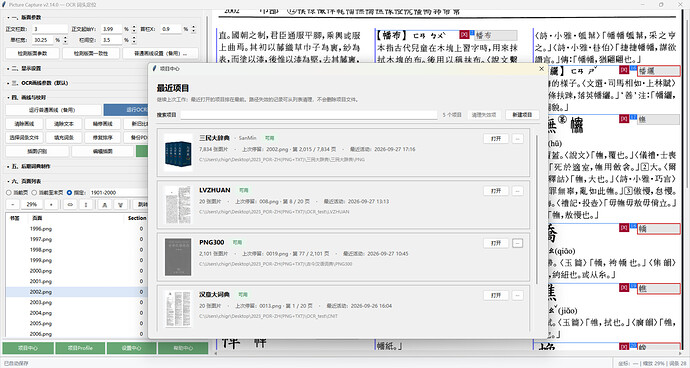Click the 眉栏宽 spinner arrows
The image size is (690, 368).
tap(65, 40)
